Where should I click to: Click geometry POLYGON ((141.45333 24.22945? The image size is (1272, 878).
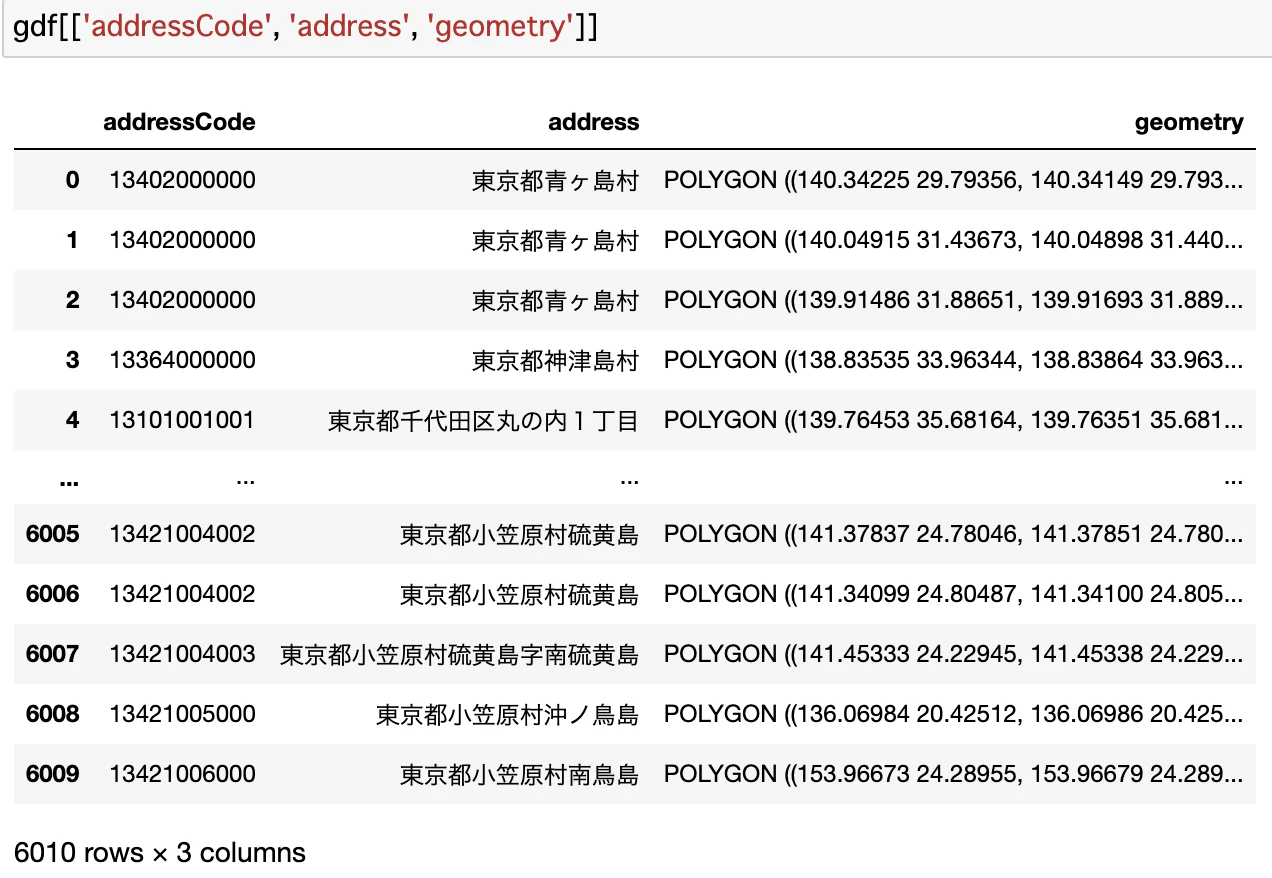954,654
